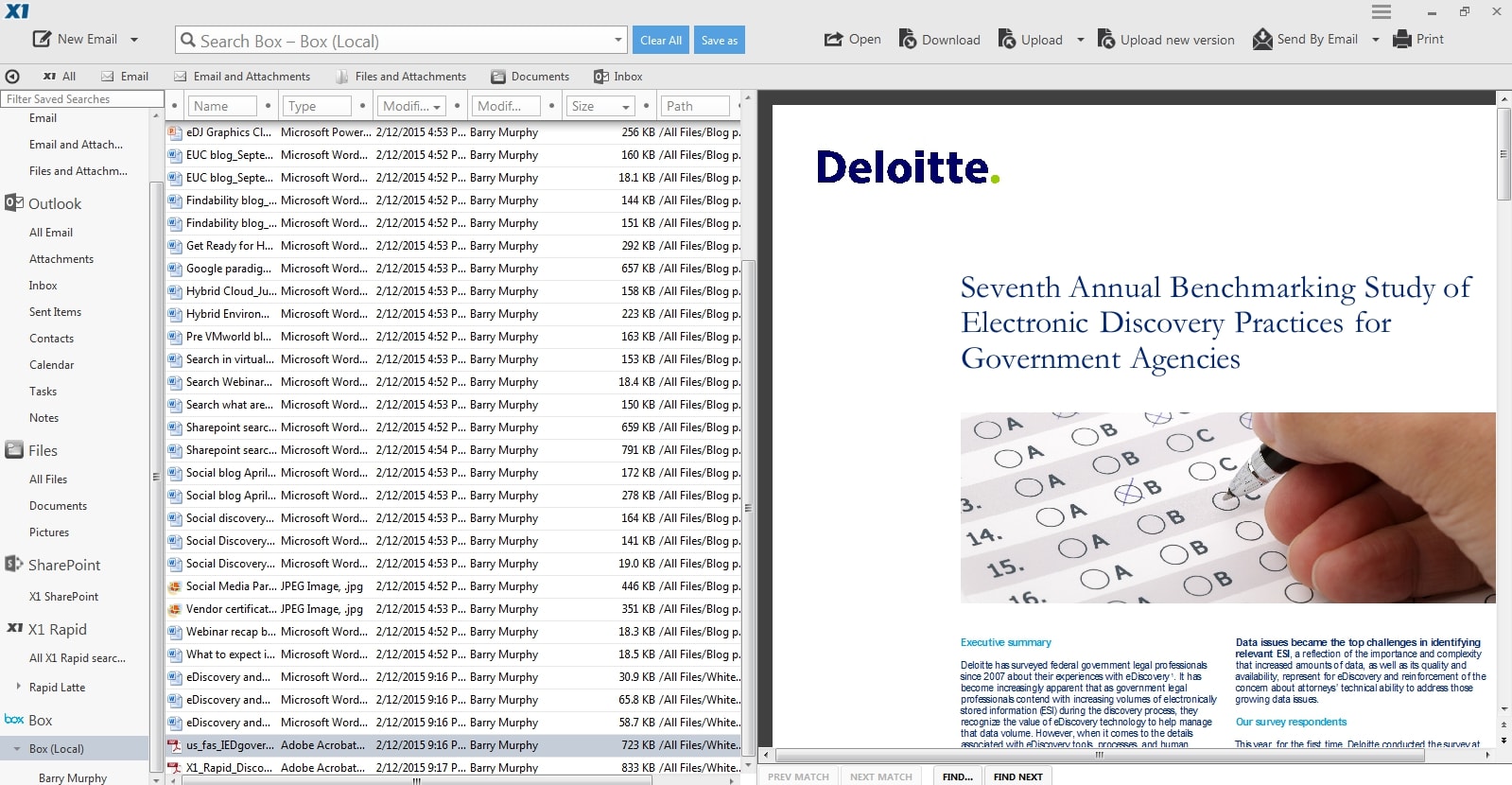Select the us_fas_IEDgover... PDF row

(453, 745)
